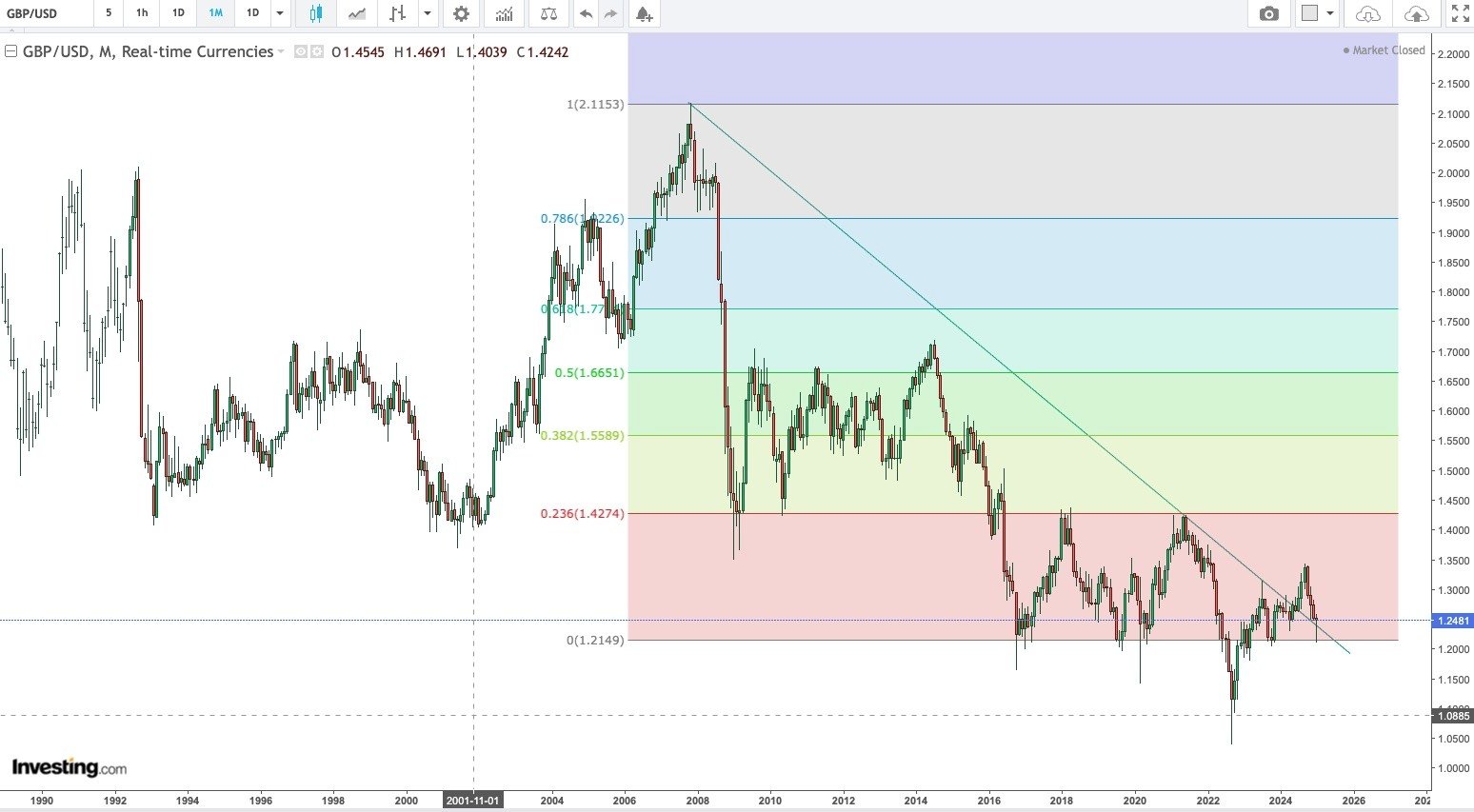The width and height of the screenshot is (1474, 812).
Task: Select the 0(1.2149) Fibonacci label
Action: pos(595,640)
